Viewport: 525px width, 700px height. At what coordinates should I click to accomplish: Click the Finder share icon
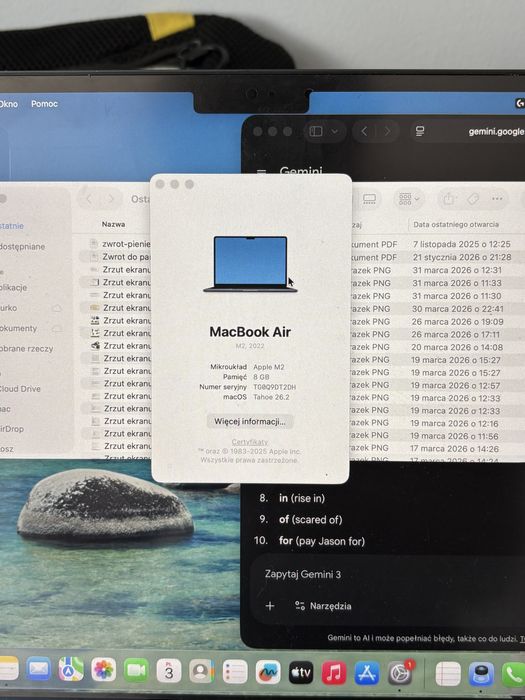449,199
